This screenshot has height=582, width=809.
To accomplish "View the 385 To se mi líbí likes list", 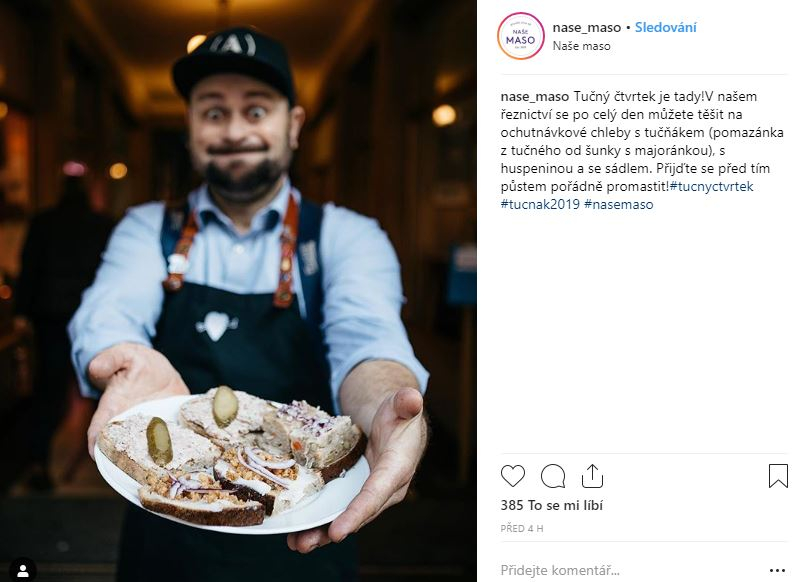I will tap(552, 505).
